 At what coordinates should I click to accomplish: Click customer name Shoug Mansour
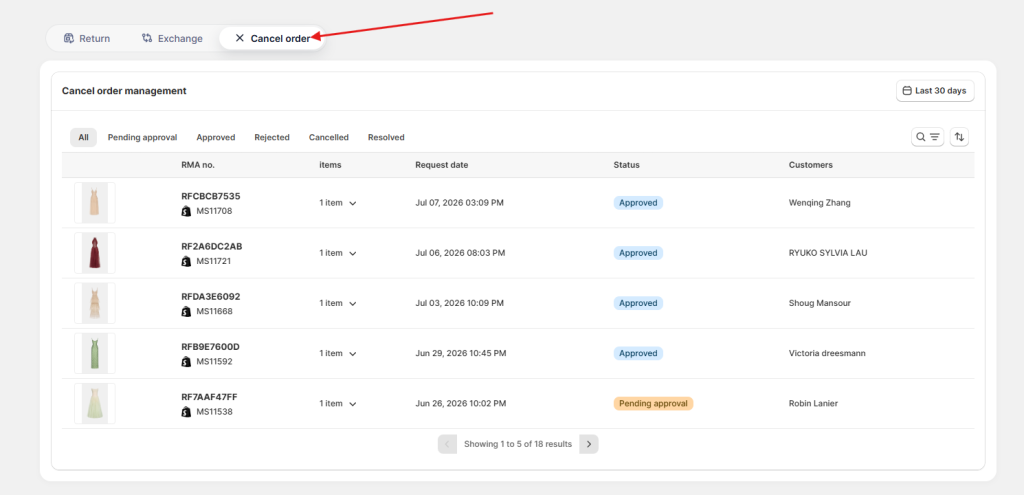click(x=820, y=303)
